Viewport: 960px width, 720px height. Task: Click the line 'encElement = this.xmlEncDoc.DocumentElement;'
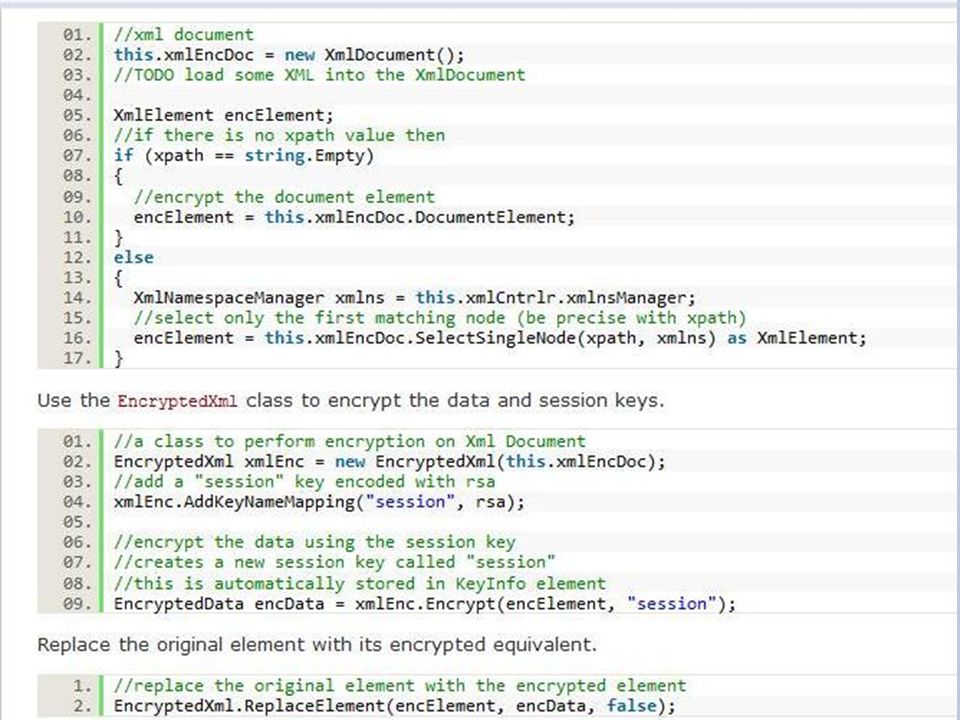pyautogui.click(x=354, y=217)
